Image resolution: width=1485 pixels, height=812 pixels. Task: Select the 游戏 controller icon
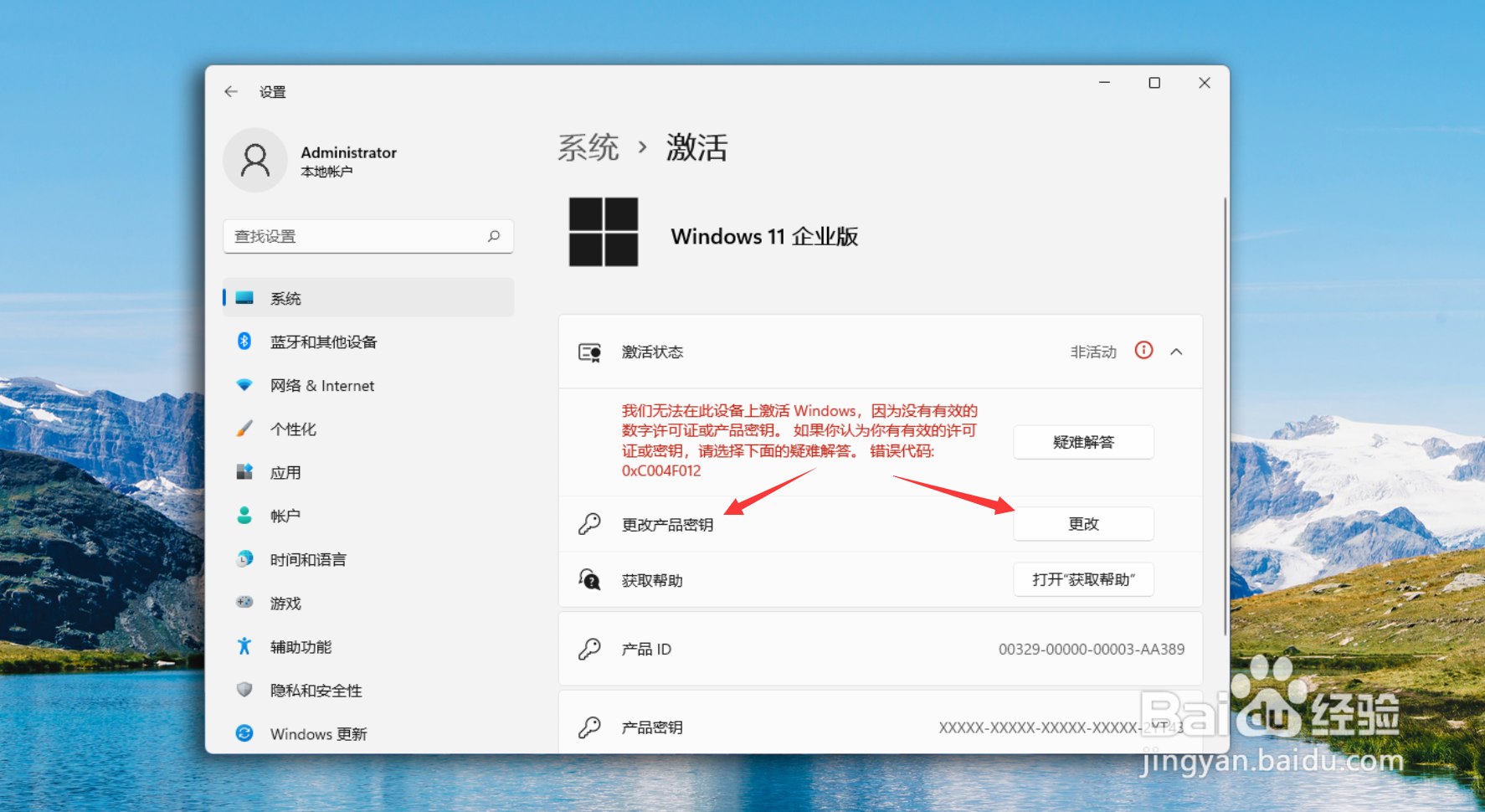(244, 602)
